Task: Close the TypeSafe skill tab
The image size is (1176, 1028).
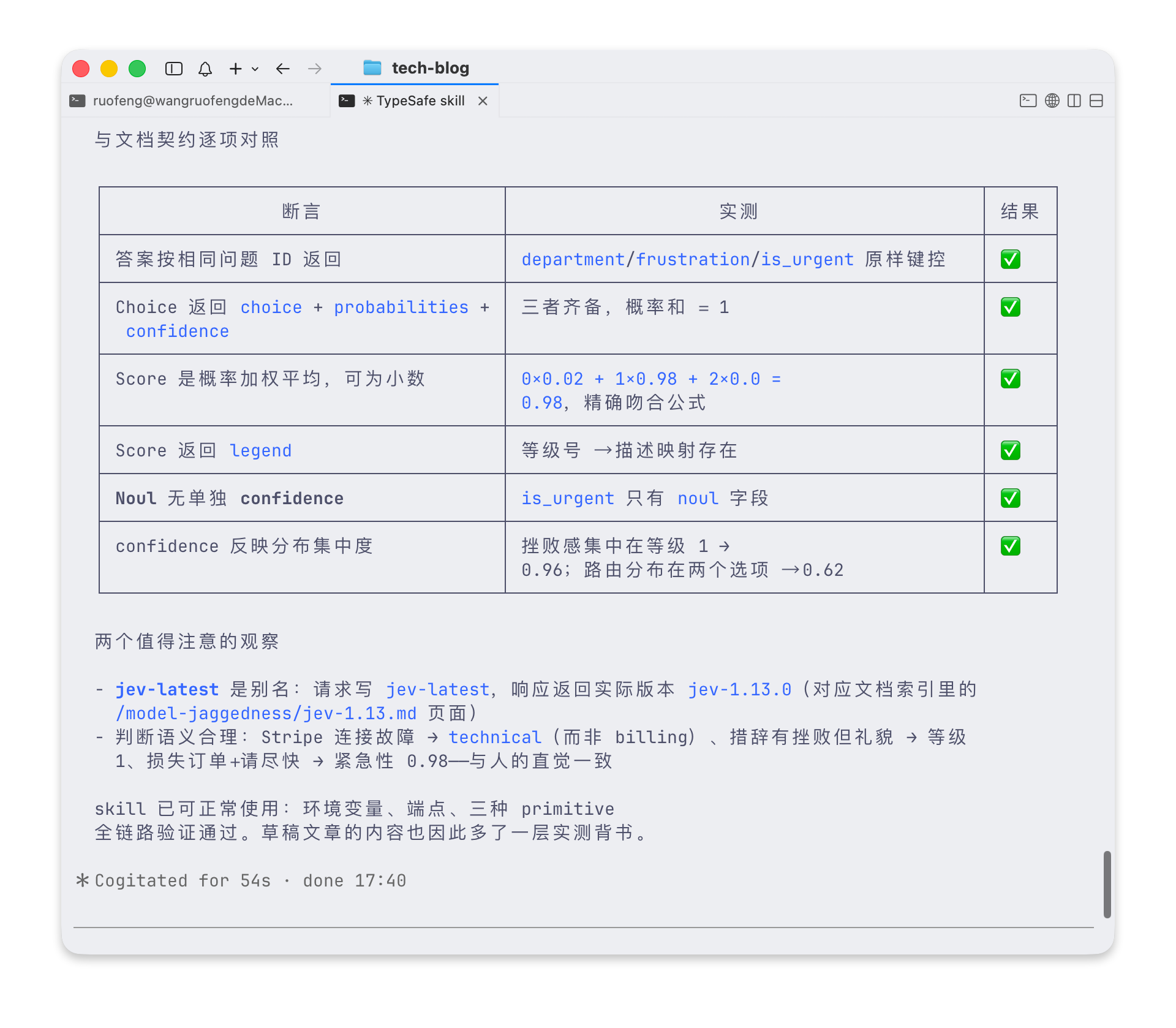Action: pos(483,100)
